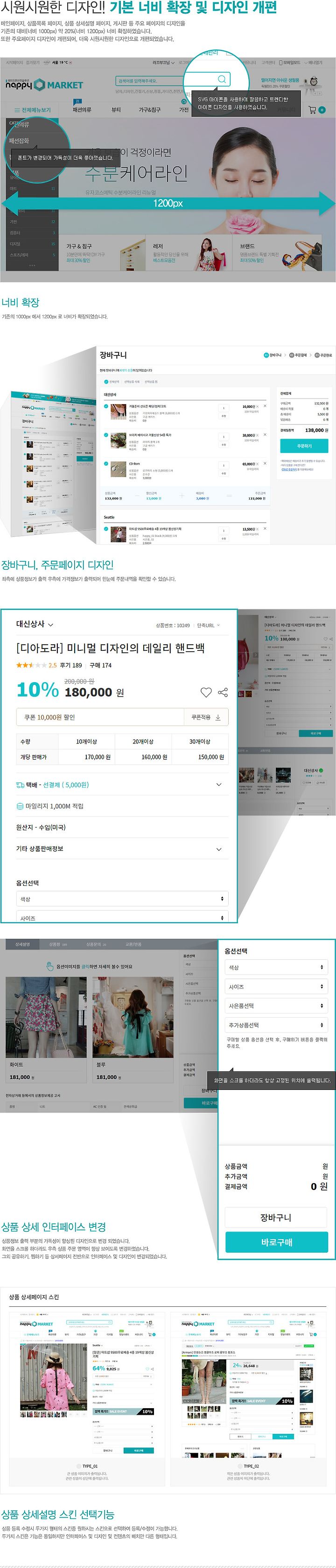The width and height of the screenshot is (336, 1568).
Task: Toggle checkbox for the CD-Rom cart item
Action: 106,464
